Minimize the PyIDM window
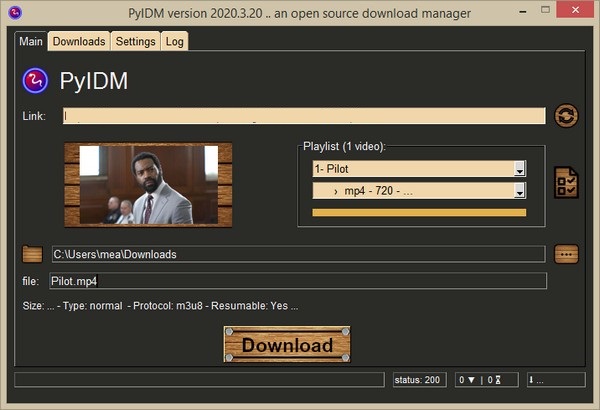This screenshot has width=600, height=410. (523, 11)
